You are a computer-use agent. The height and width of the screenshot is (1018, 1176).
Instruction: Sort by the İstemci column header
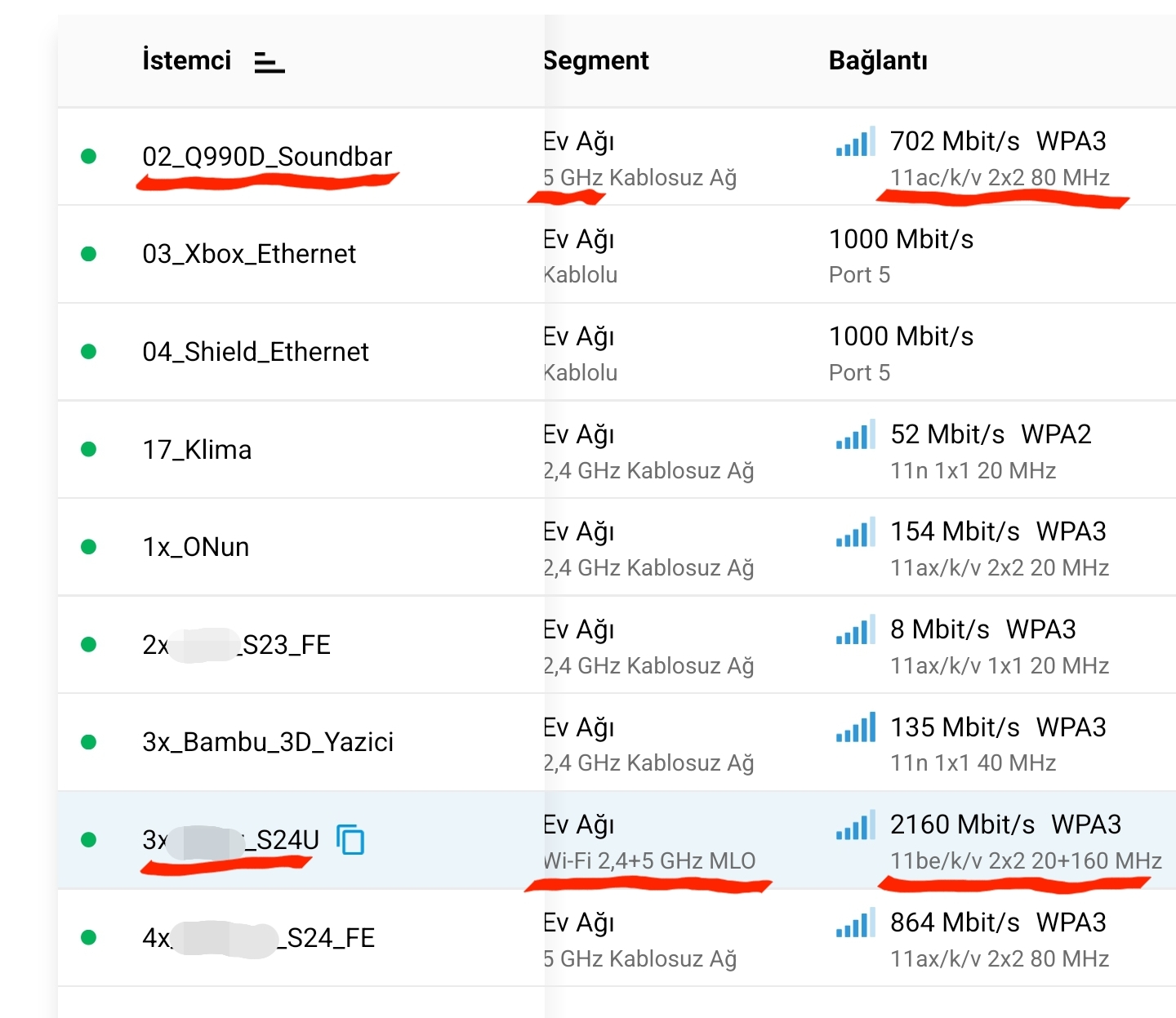[x=186, y=60]
